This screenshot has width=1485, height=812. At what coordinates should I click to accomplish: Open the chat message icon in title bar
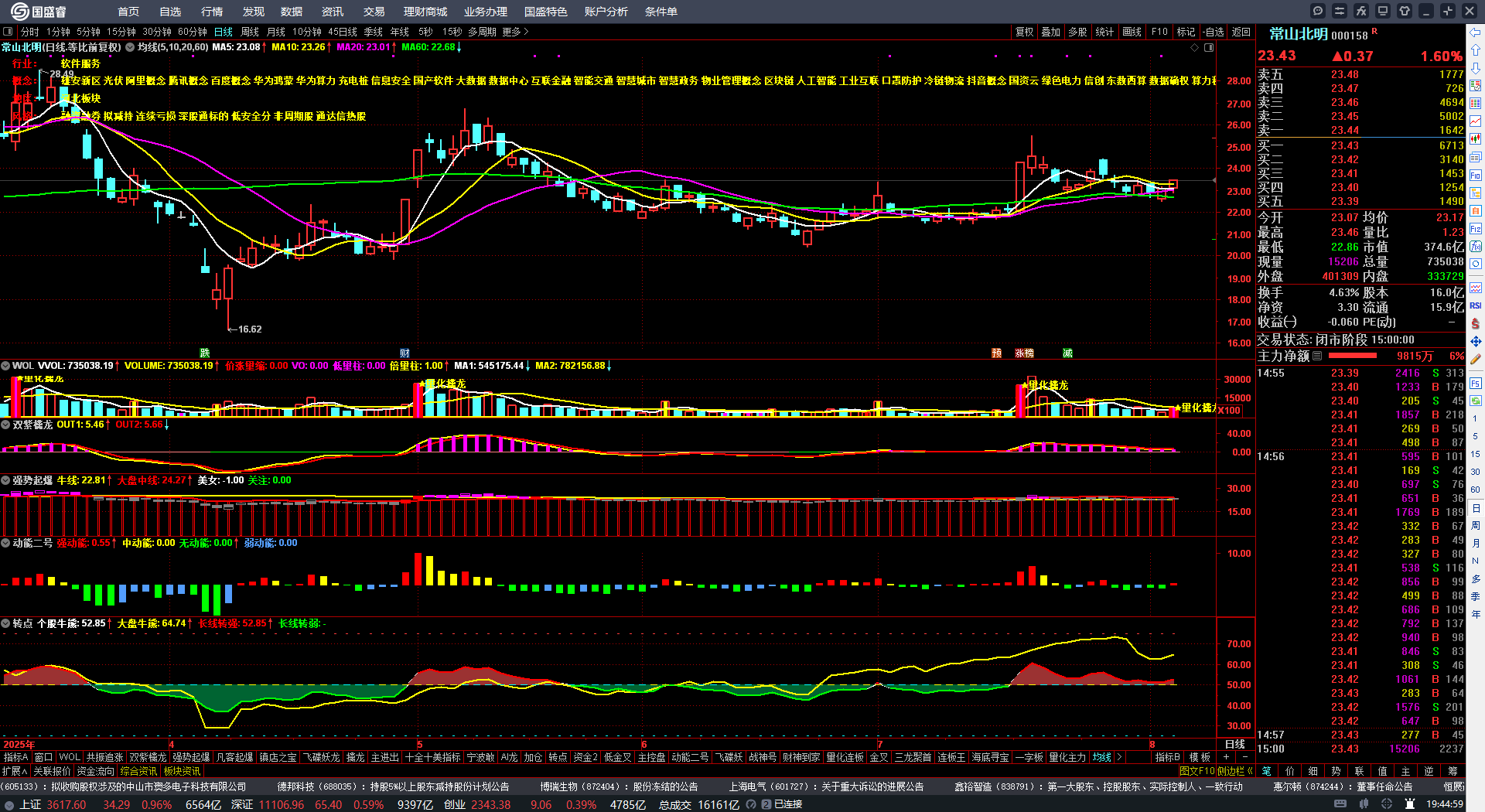pyautogui.click(x=1318, y=11)
